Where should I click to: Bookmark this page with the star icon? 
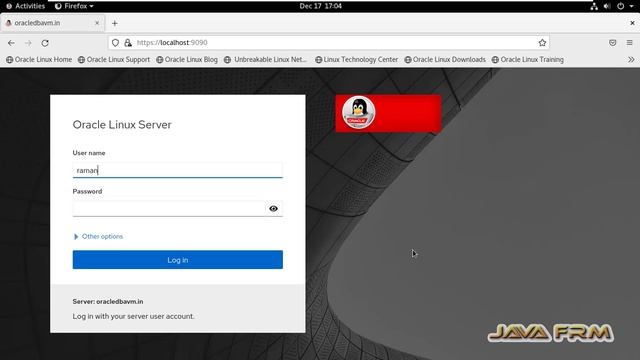[542, 42]
